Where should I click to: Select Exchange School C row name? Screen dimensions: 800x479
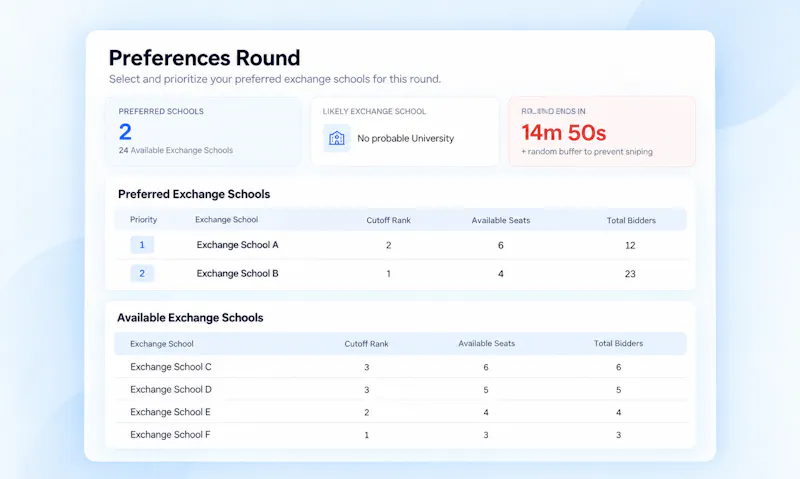170,367
